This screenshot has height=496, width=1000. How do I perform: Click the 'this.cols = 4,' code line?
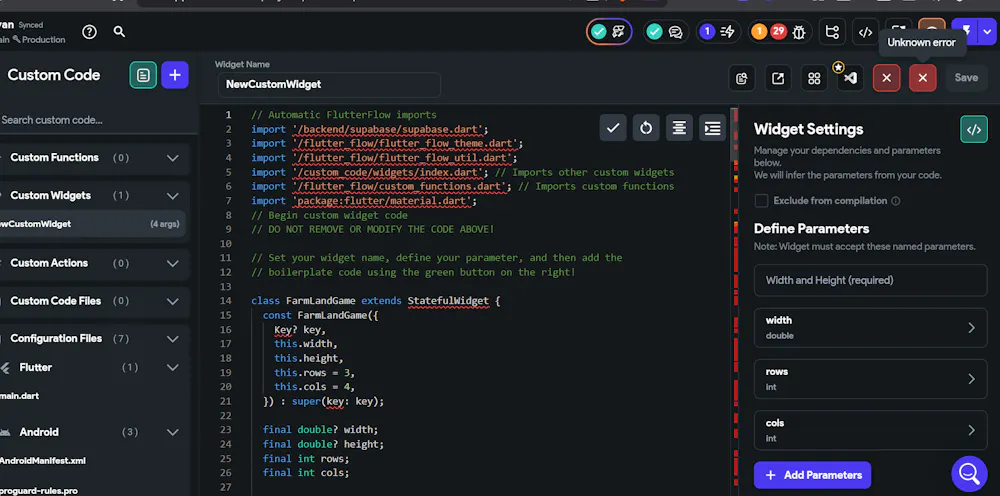[314, 387]
